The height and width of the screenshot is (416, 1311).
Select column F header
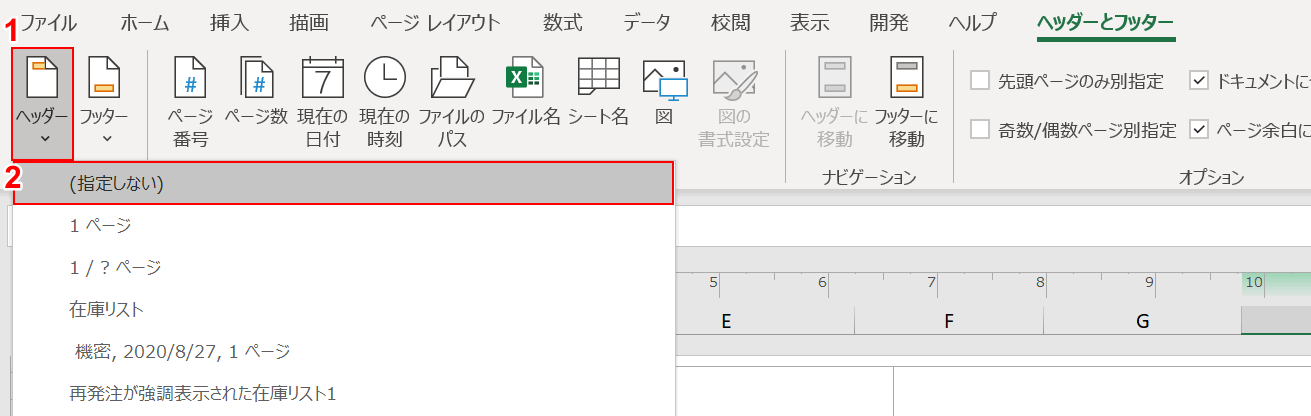948,321
